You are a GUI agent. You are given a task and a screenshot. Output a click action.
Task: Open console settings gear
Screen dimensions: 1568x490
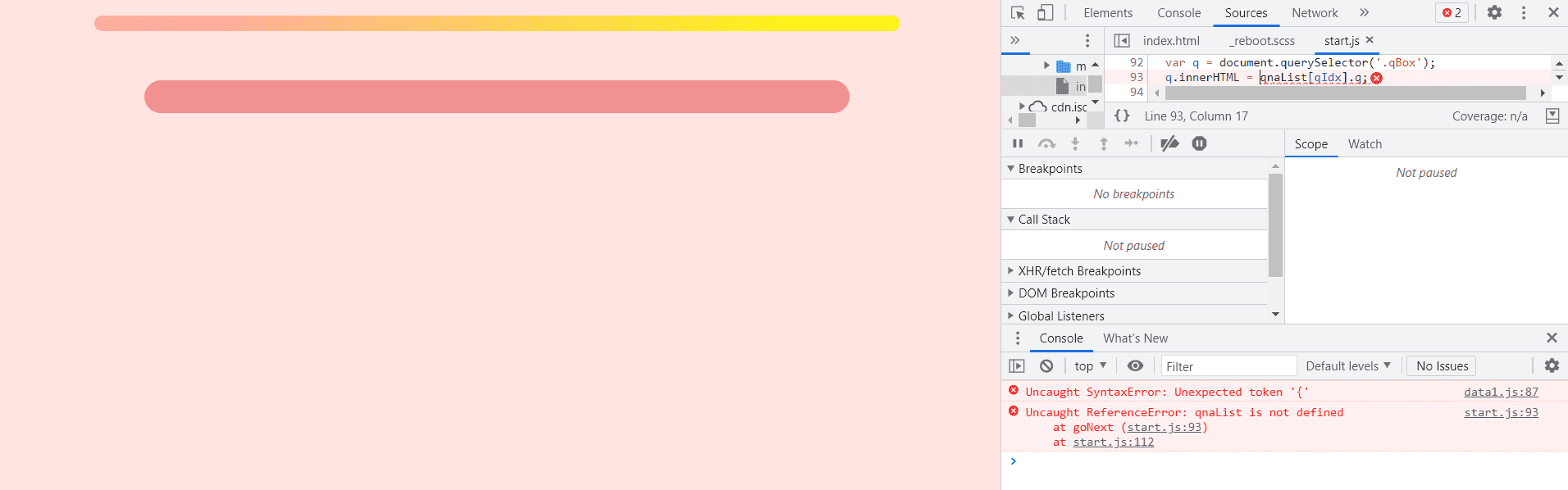[x=1552, y=365]
